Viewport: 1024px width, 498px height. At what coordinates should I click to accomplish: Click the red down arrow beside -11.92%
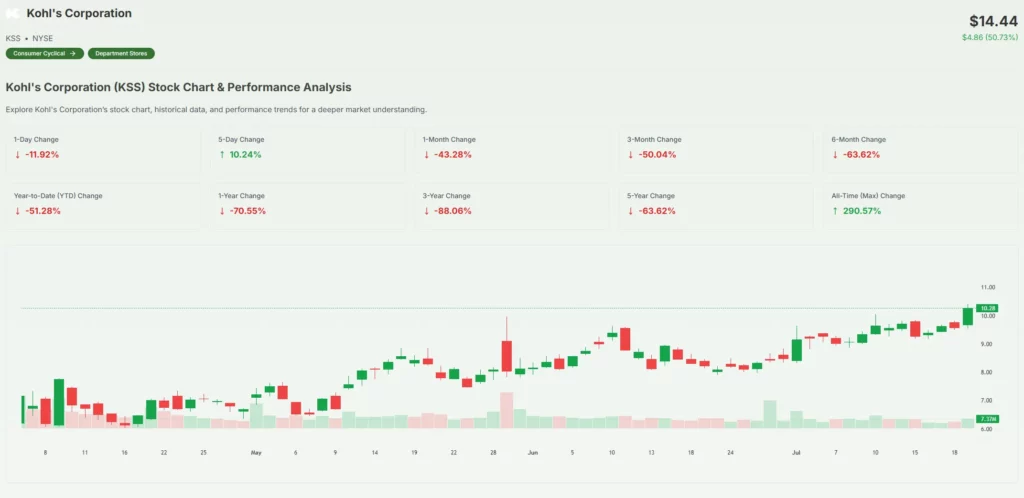[17, 155]
